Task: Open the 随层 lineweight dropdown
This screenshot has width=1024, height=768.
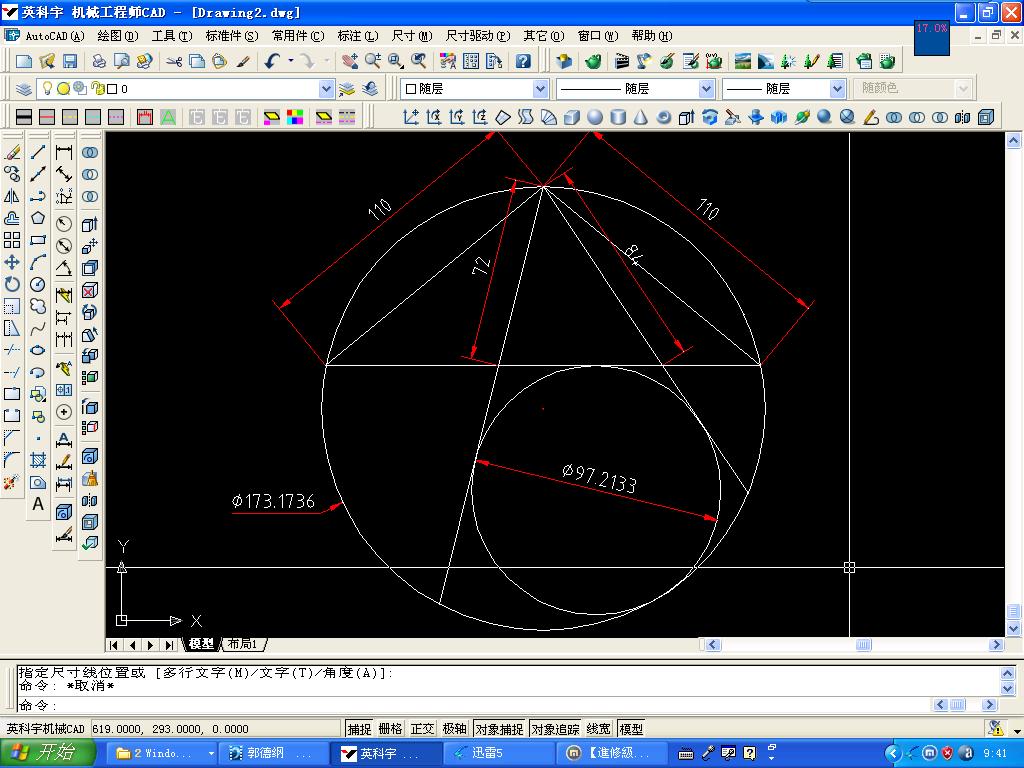Action: coord(838,89)
